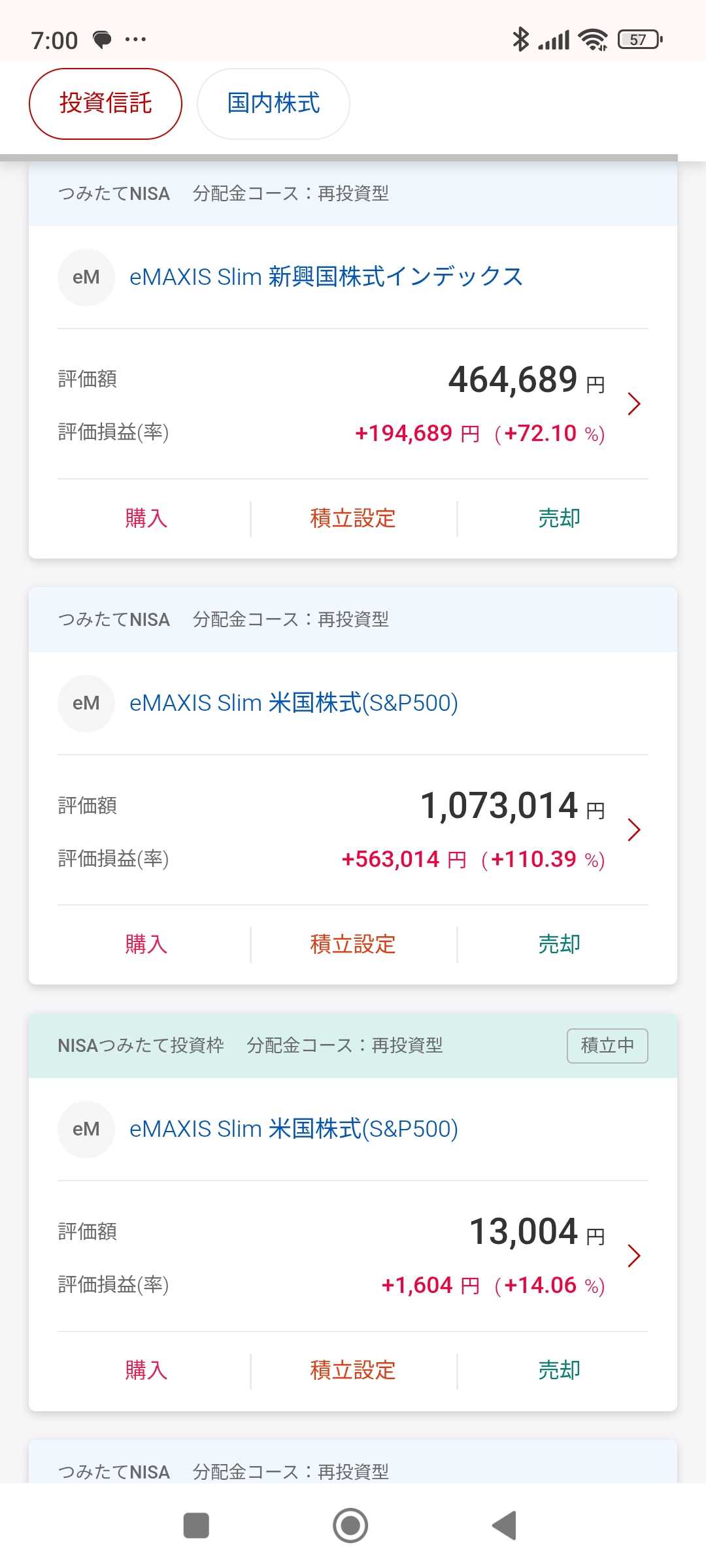Viewport: 706px width, 1568px height.
Task: Open 積立設定 for the 13,004円 S&P500 holding
Action: [x=353, y=1370]
